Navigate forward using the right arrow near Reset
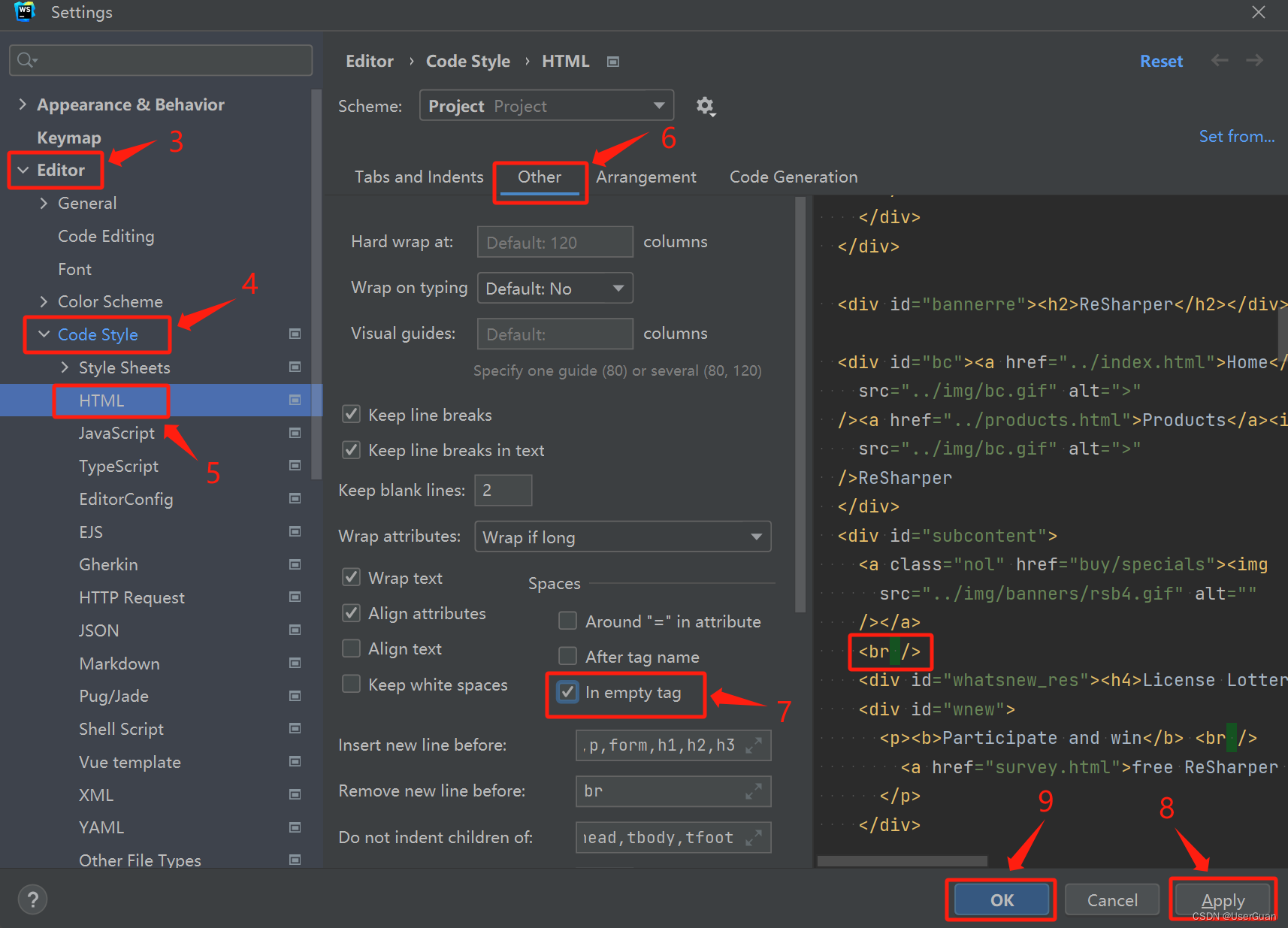The width and height of the screenshot is (1288, 928). click(x=1254, y=61)
